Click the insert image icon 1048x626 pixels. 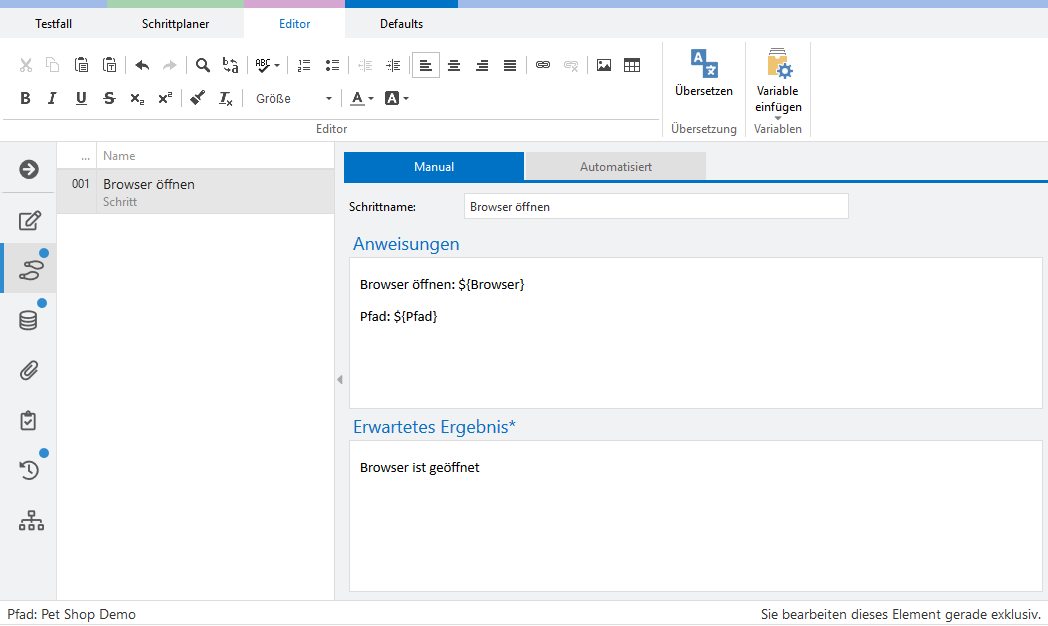tap(604, 65)
